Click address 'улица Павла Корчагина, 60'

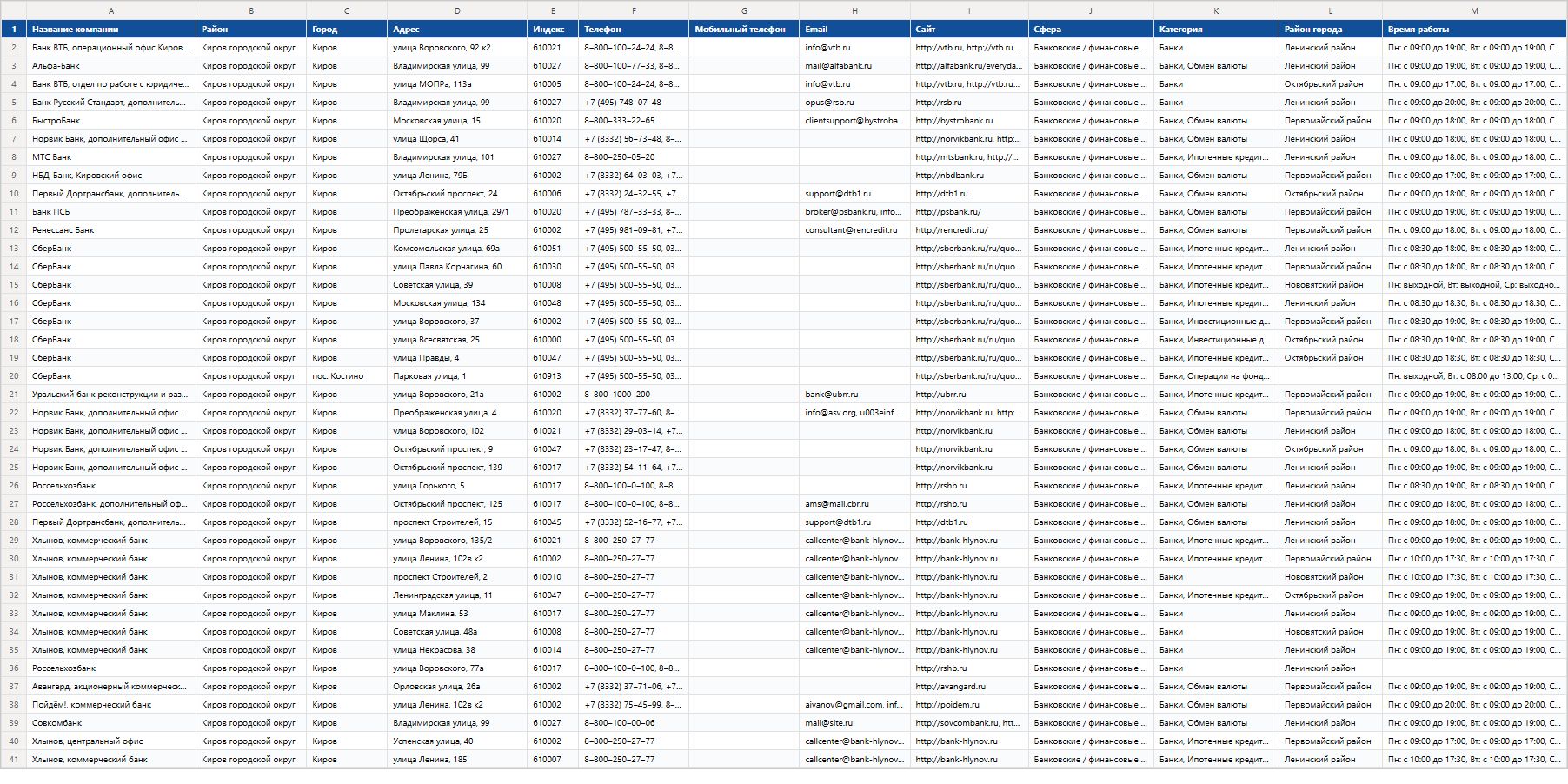pos(457,267)
